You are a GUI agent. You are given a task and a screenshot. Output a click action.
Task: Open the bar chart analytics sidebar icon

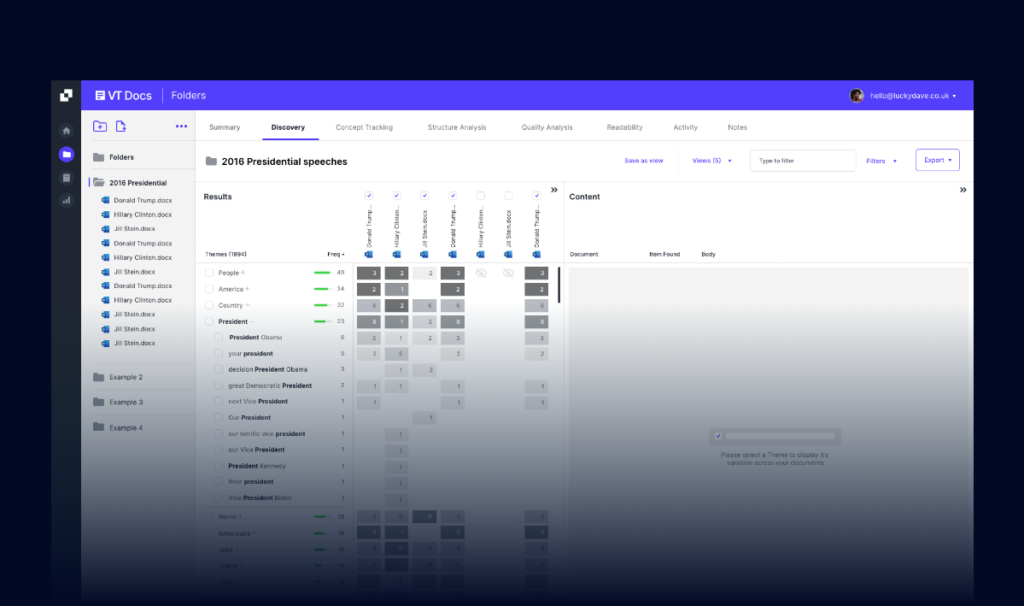tap(66, 200)
